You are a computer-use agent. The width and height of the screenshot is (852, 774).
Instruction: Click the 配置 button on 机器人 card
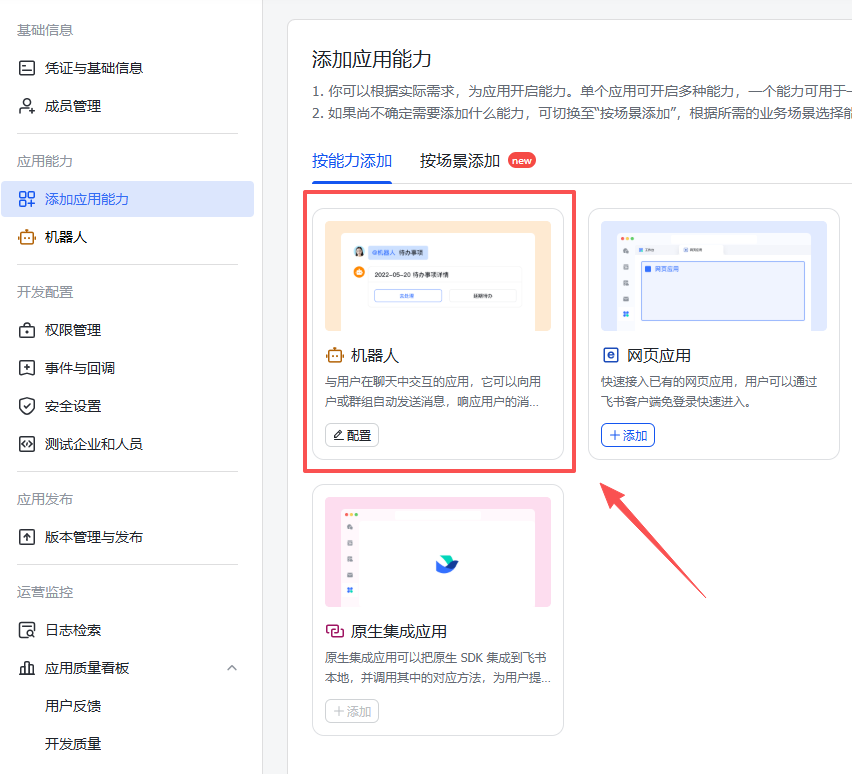(352, 435)
